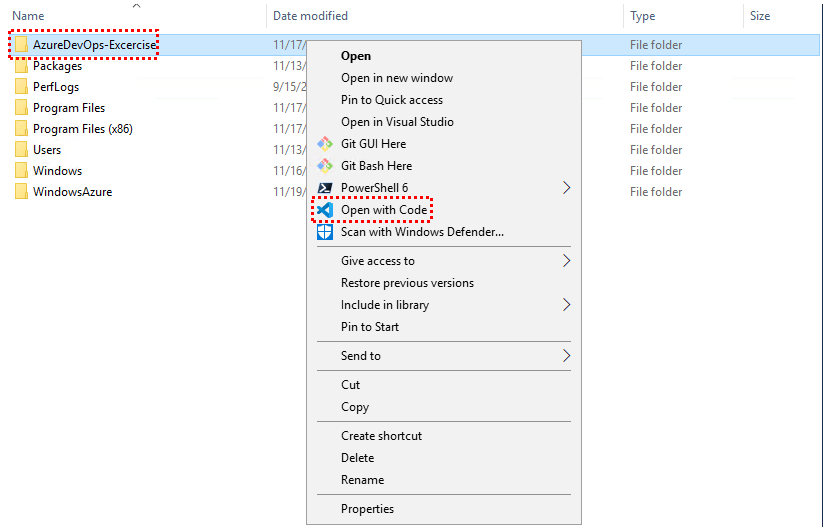This screenshot has height=532, width=827.
Task: Expand the Include in library submenu arrow
Action: pos(566,305)
